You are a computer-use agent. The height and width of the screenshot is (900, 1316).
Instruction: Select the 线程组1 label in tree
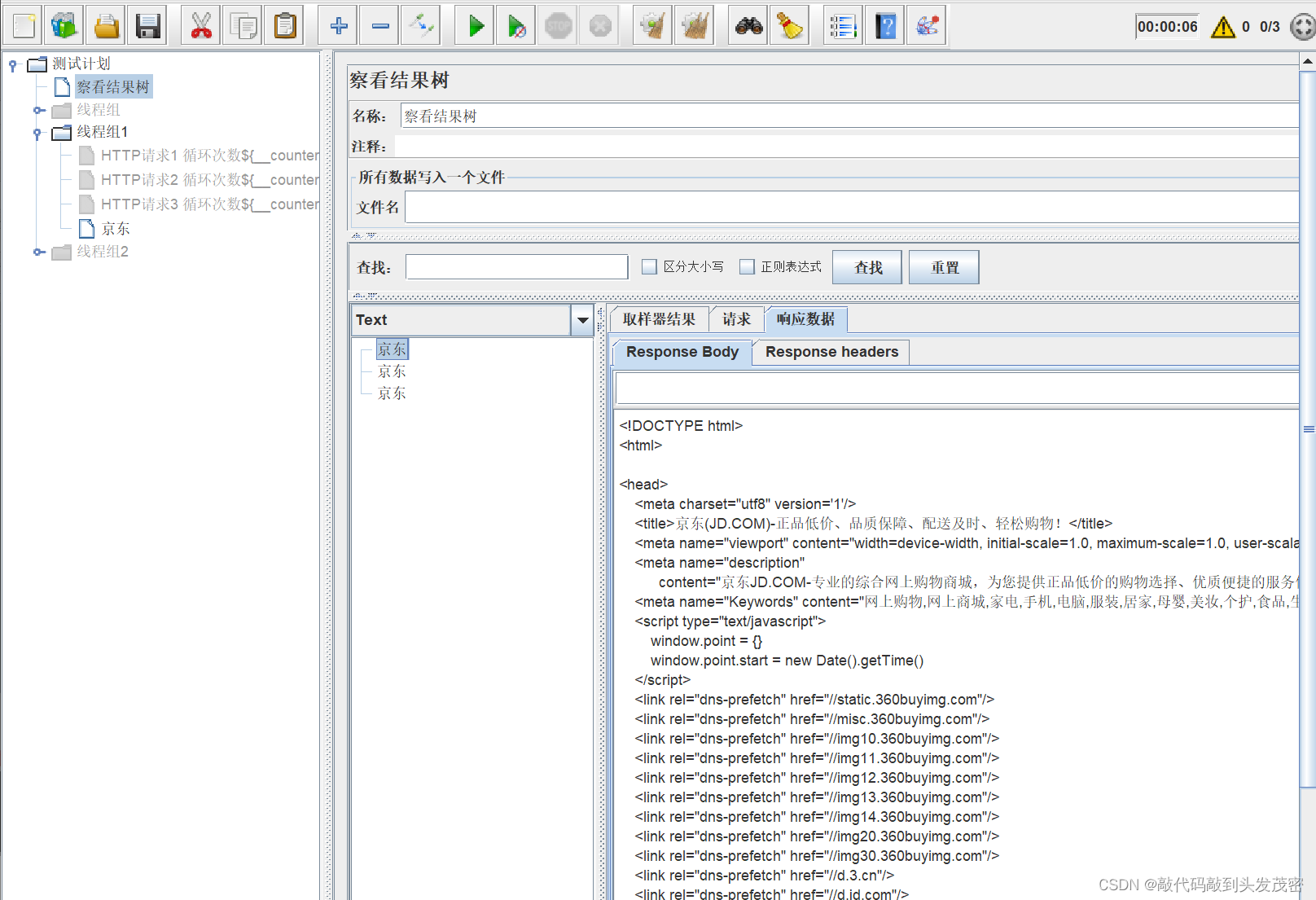click(103, 132)
